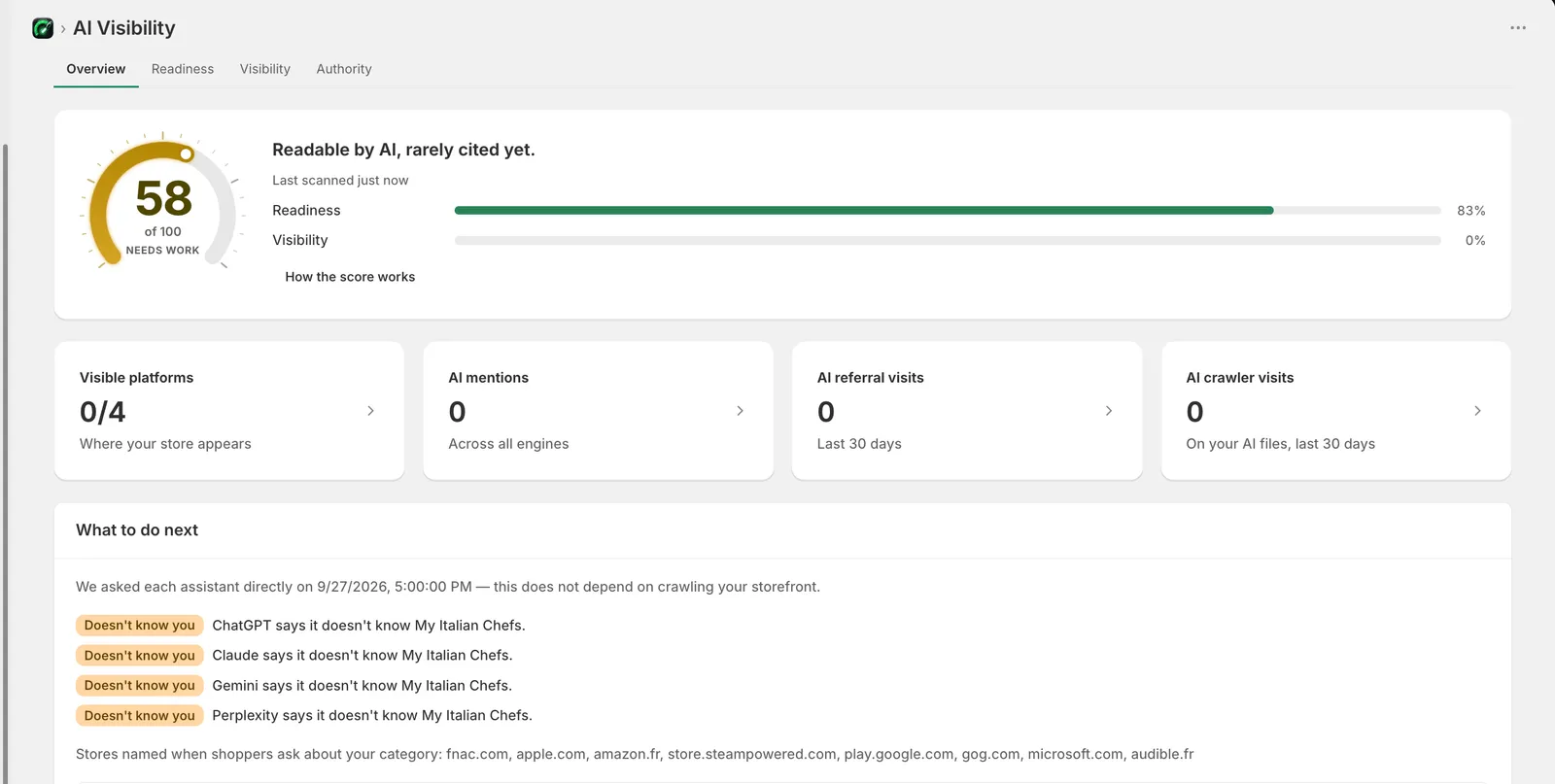1555x784 pixels.
Task: Click the AI crawler visits card title
Action: click(1240, 378)
